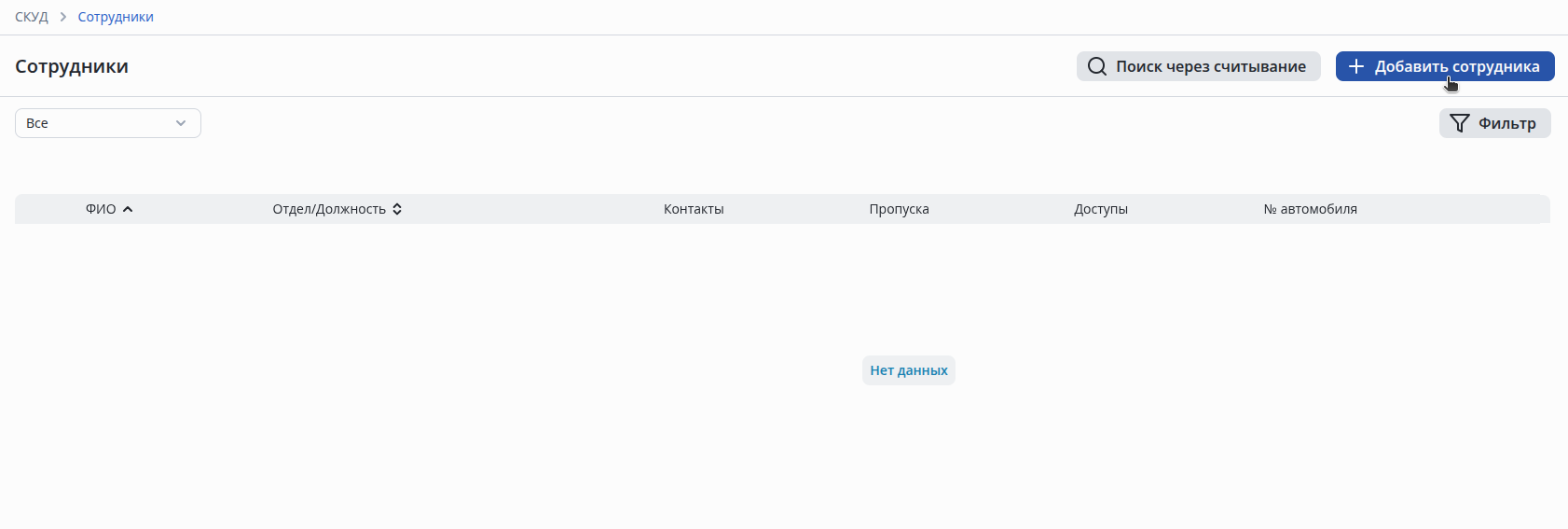This screenshot has height=529, width=1568.
Task: Click the magnifier icon for search by reading
Action: [1097, 66]
